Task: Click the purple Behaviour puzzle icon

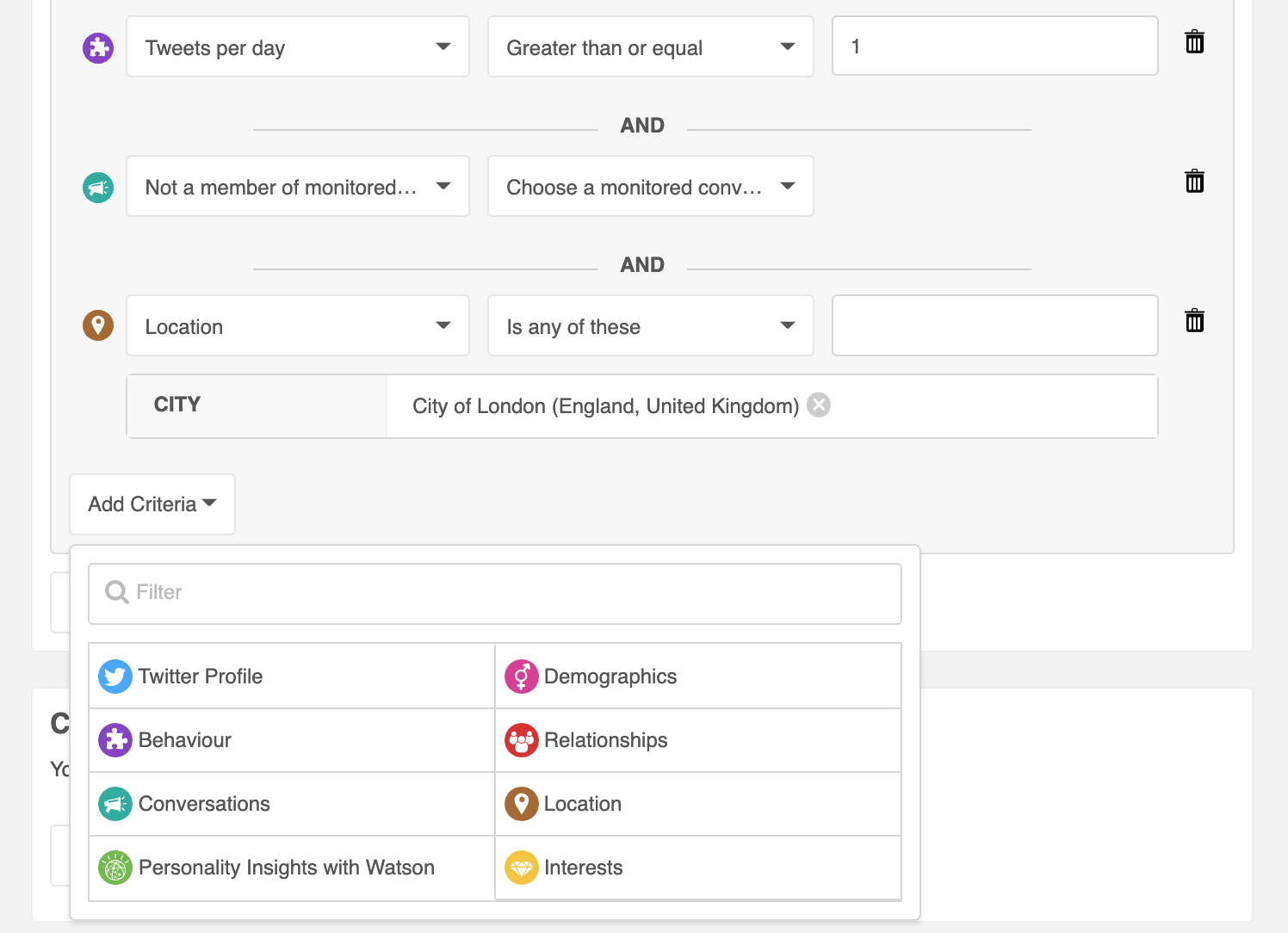Action: click(115, 740)
